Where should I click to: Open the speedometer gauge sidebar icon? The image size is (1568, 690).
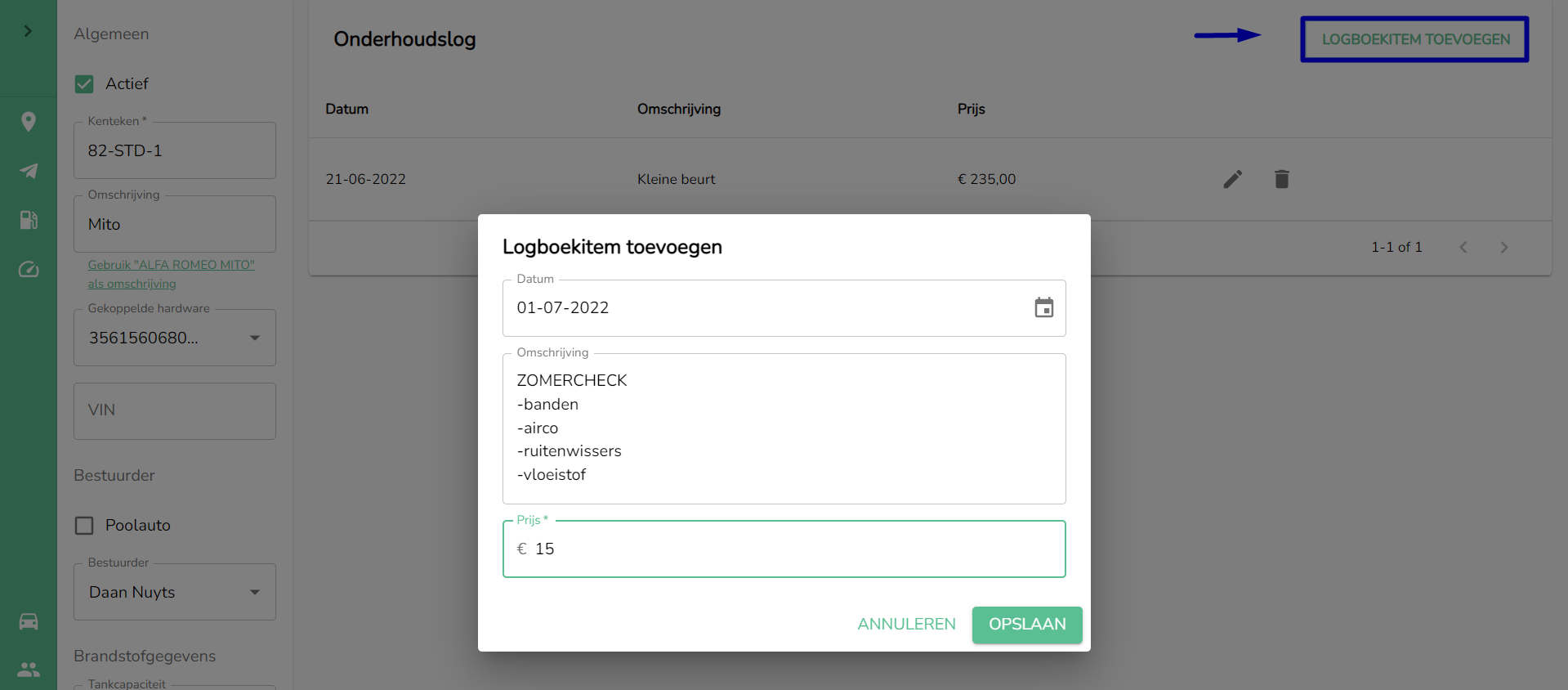(x=29, y=270)
